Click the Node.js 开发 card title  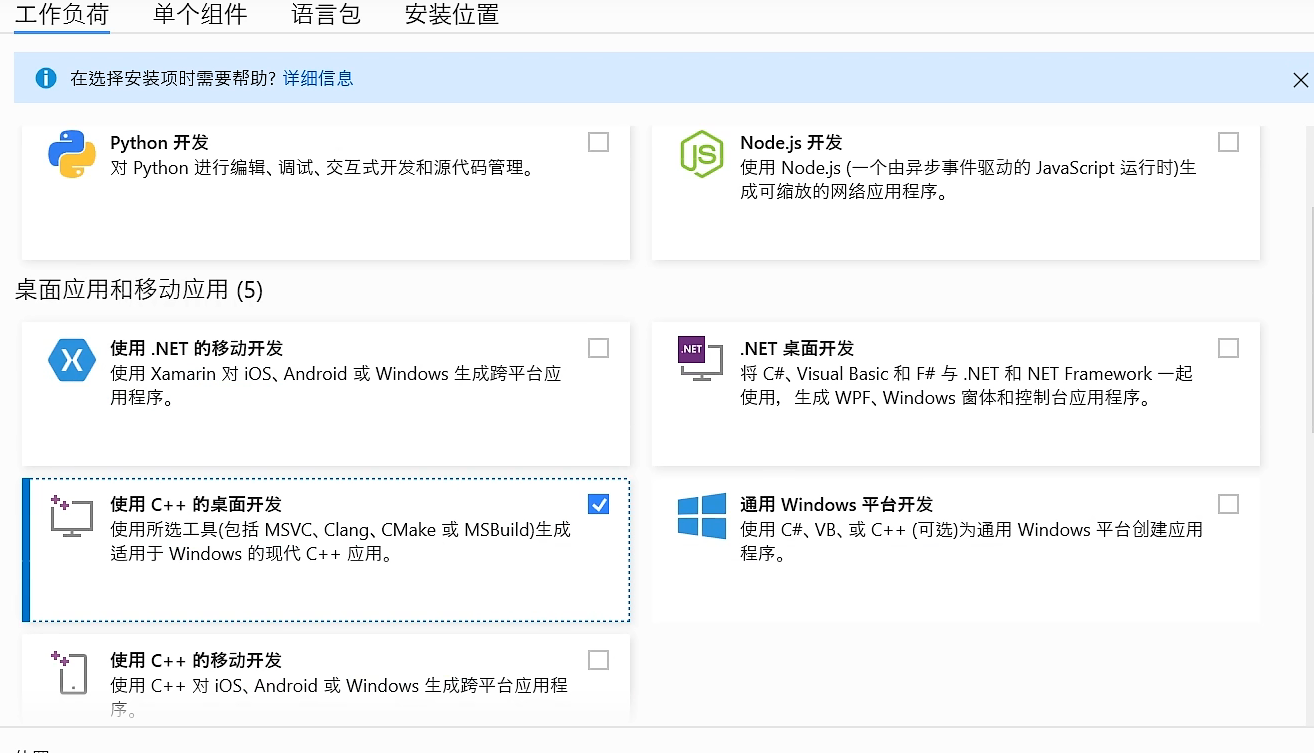click(x=791, y=142)
